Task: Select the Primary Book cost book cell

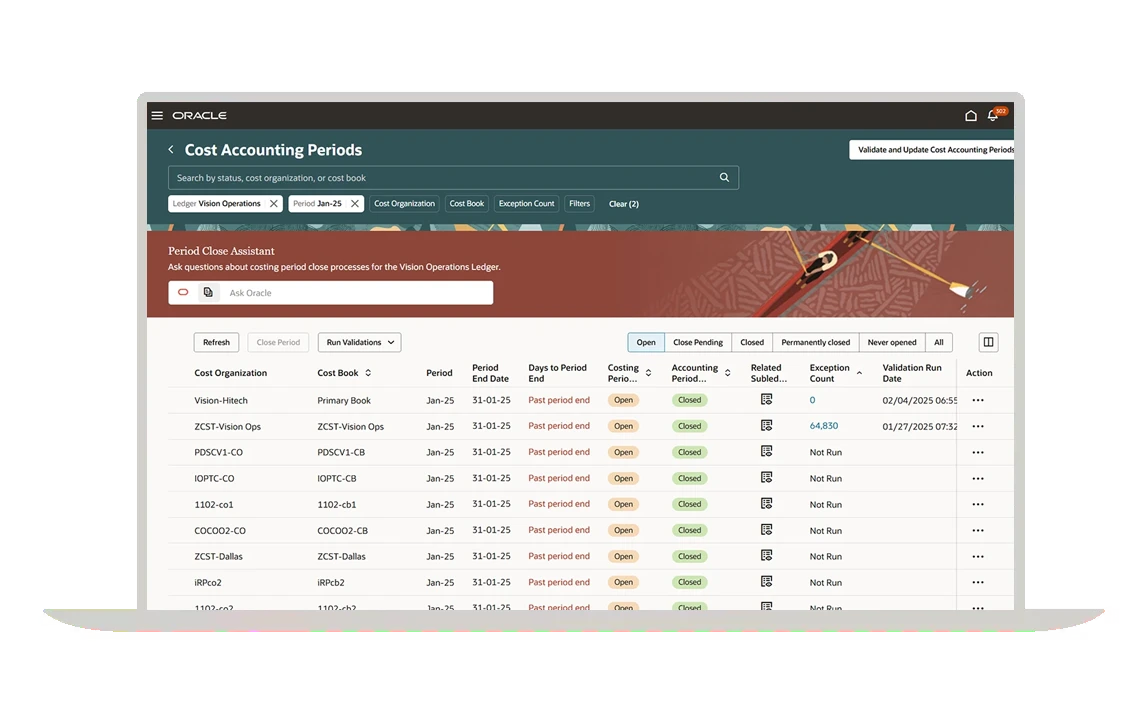Action: point(344,400)
